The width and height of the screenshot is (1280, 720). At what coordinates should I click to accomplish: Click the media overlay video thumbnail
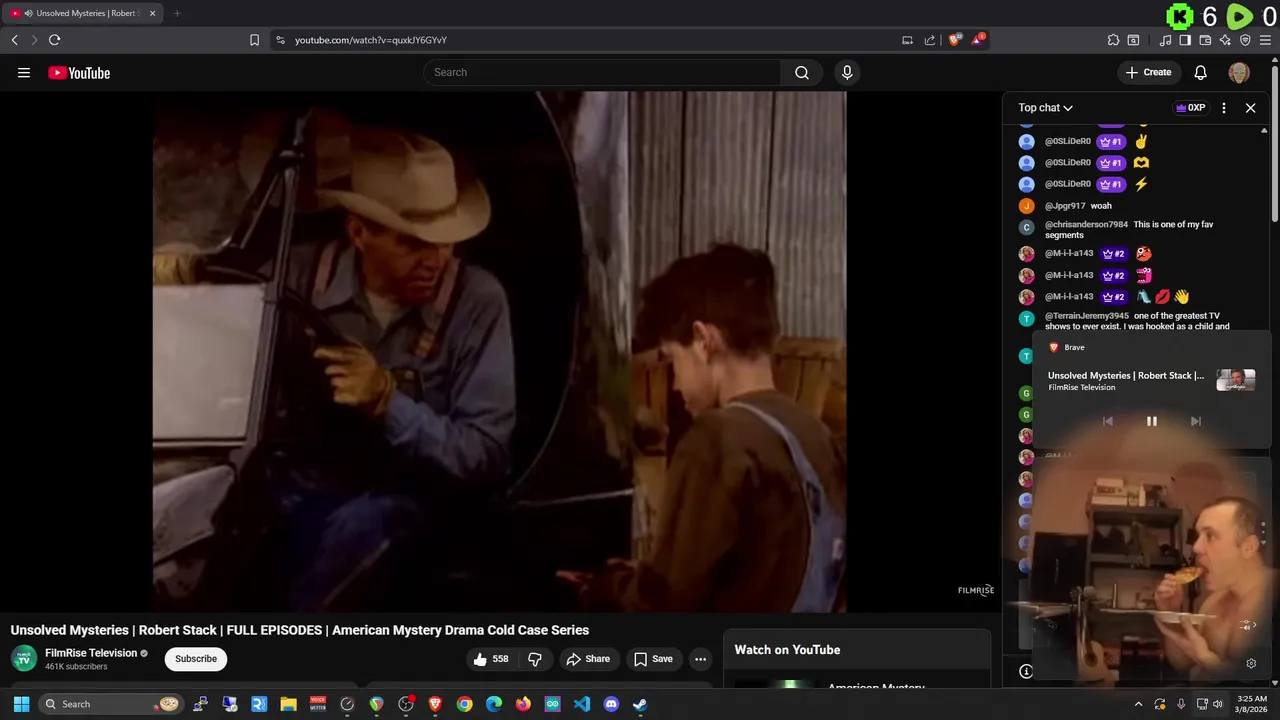pos(1236,380)
